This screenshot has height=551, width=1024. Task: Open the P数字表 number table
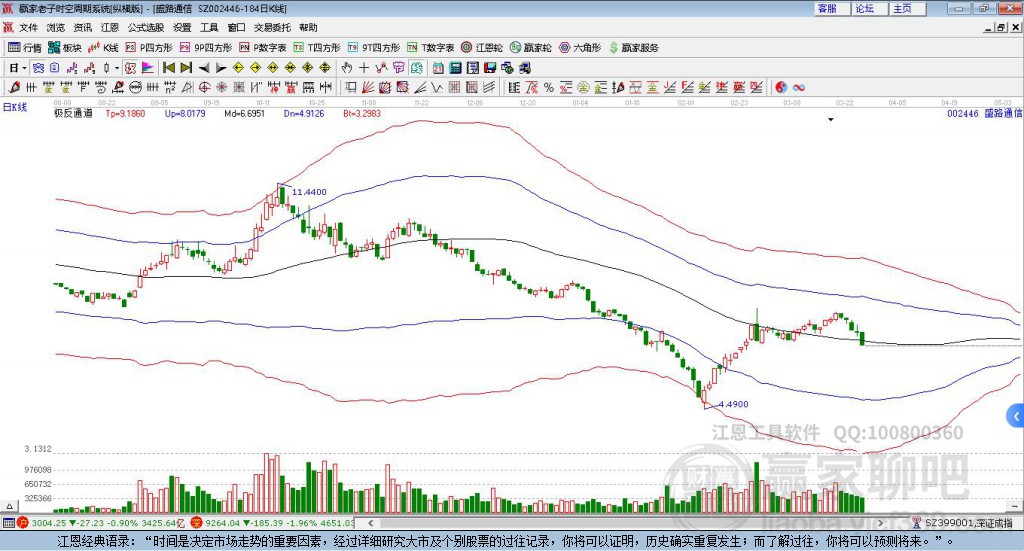pyautogui.click(x=263, y=48)
